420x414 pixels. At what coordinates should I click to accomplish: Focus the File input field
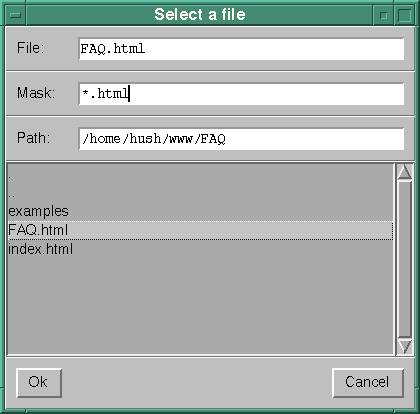241,49
